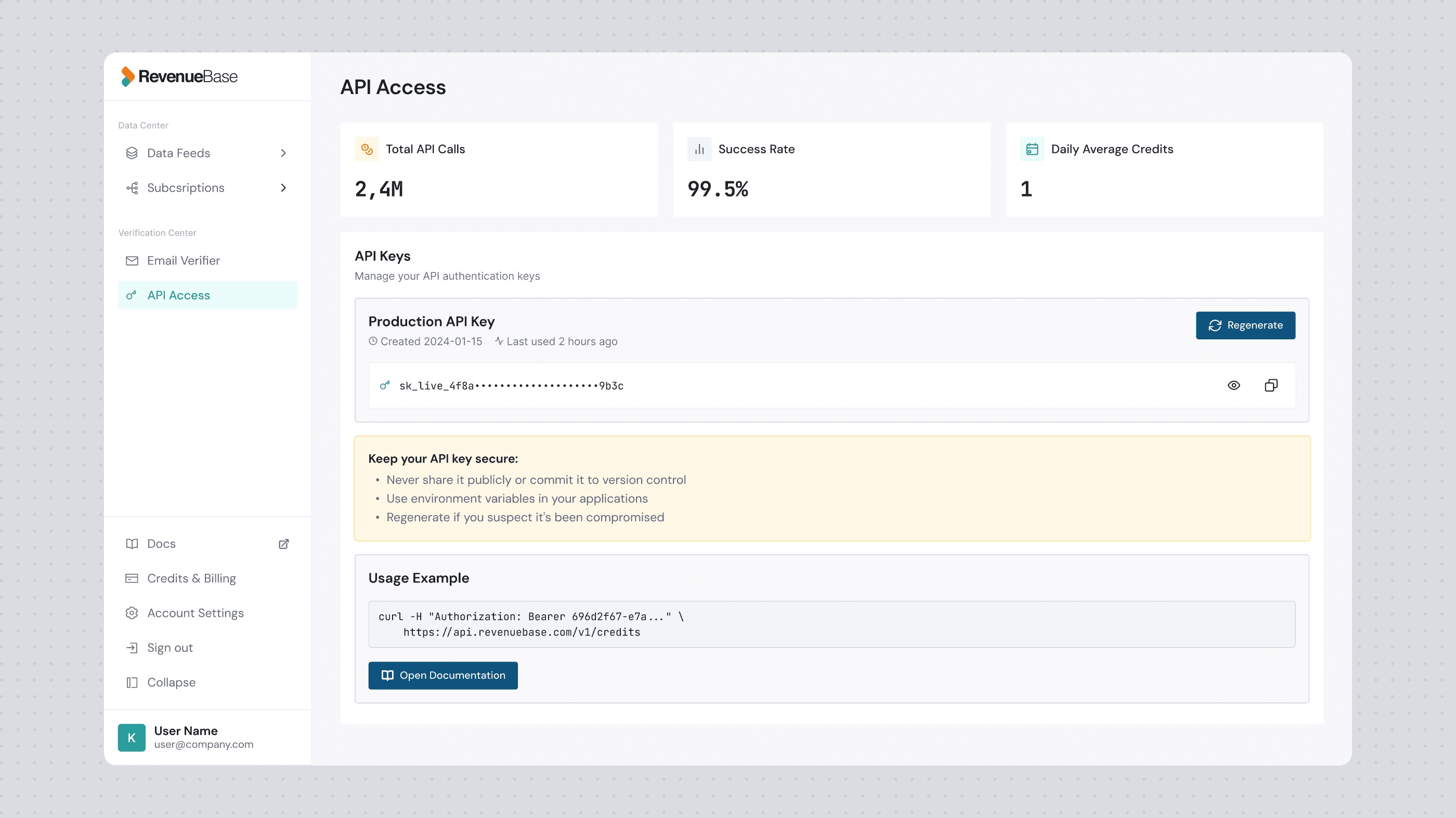The image size is (1456, 818).
Task: Regenerate the production API key
Action: (x=1245, y=325)
